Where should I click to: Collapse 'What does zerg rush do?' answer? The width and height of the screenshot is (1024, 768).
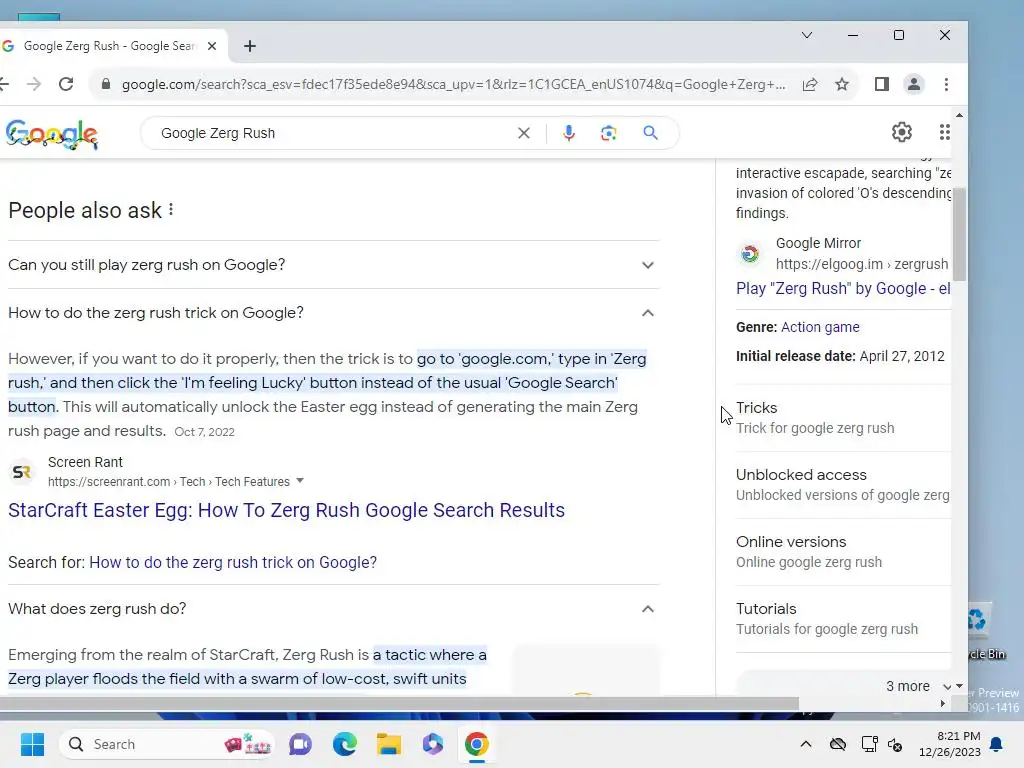pyautogui.click(x=334, y=609)
